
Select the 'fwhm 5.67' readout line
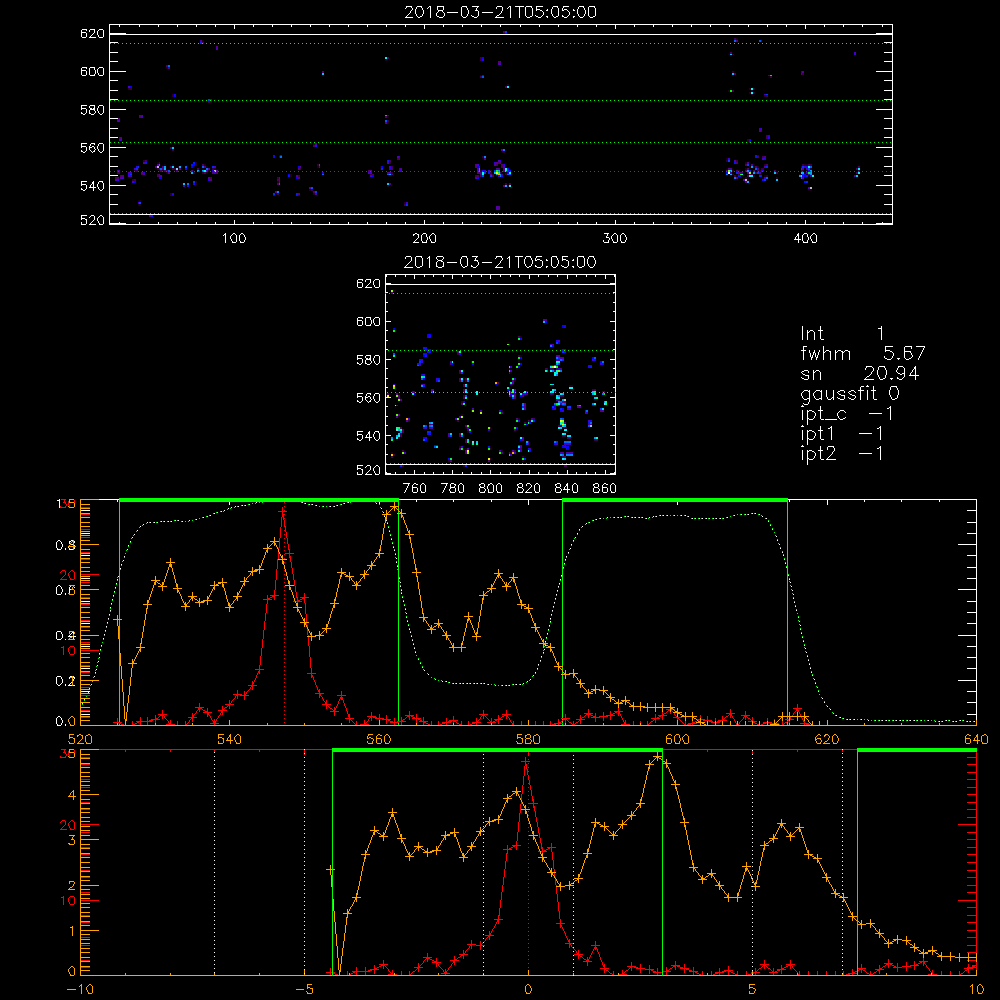tap(862, 353)
